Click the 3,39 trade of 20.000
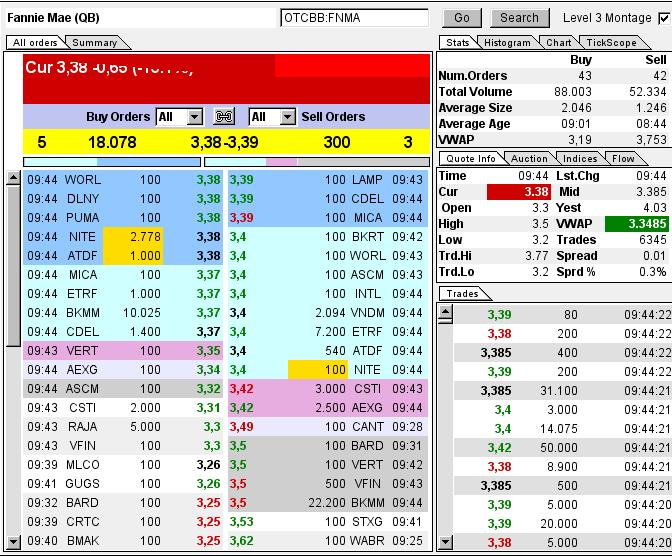 [563, 523]
